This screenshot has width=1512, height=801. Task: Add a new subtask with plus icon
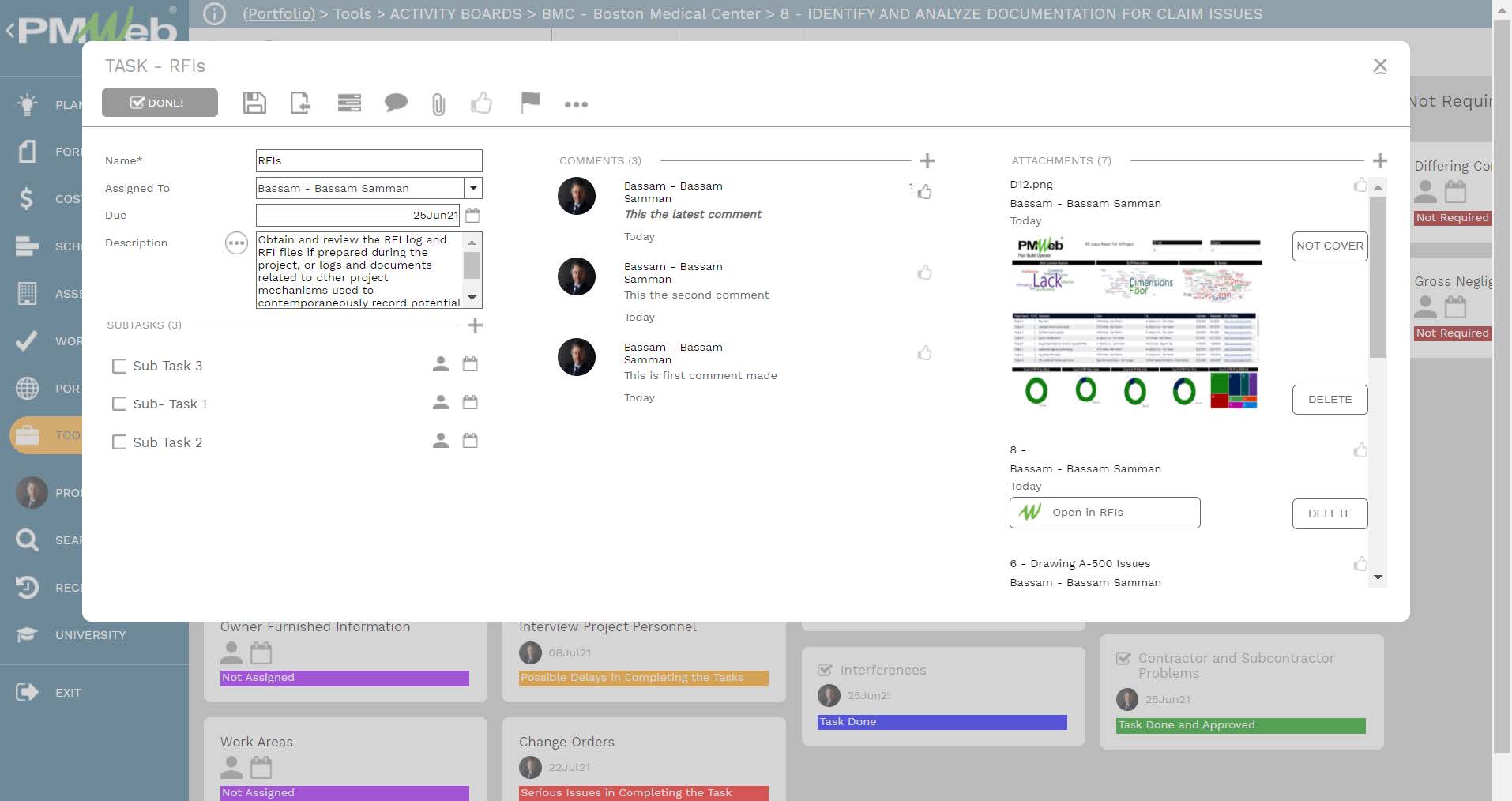[475, 325]
